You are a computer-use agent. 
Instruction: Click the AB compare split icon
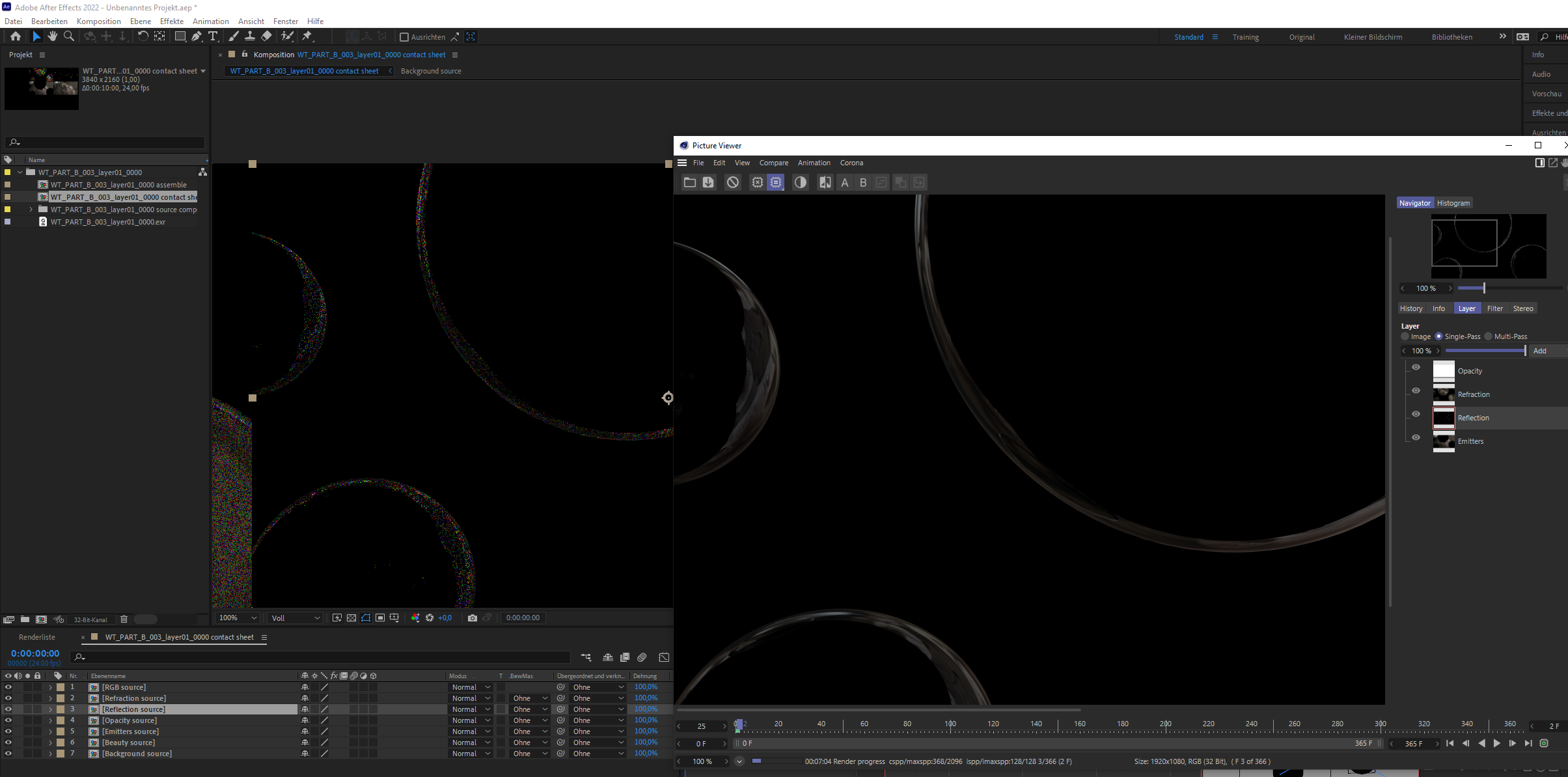825,182
